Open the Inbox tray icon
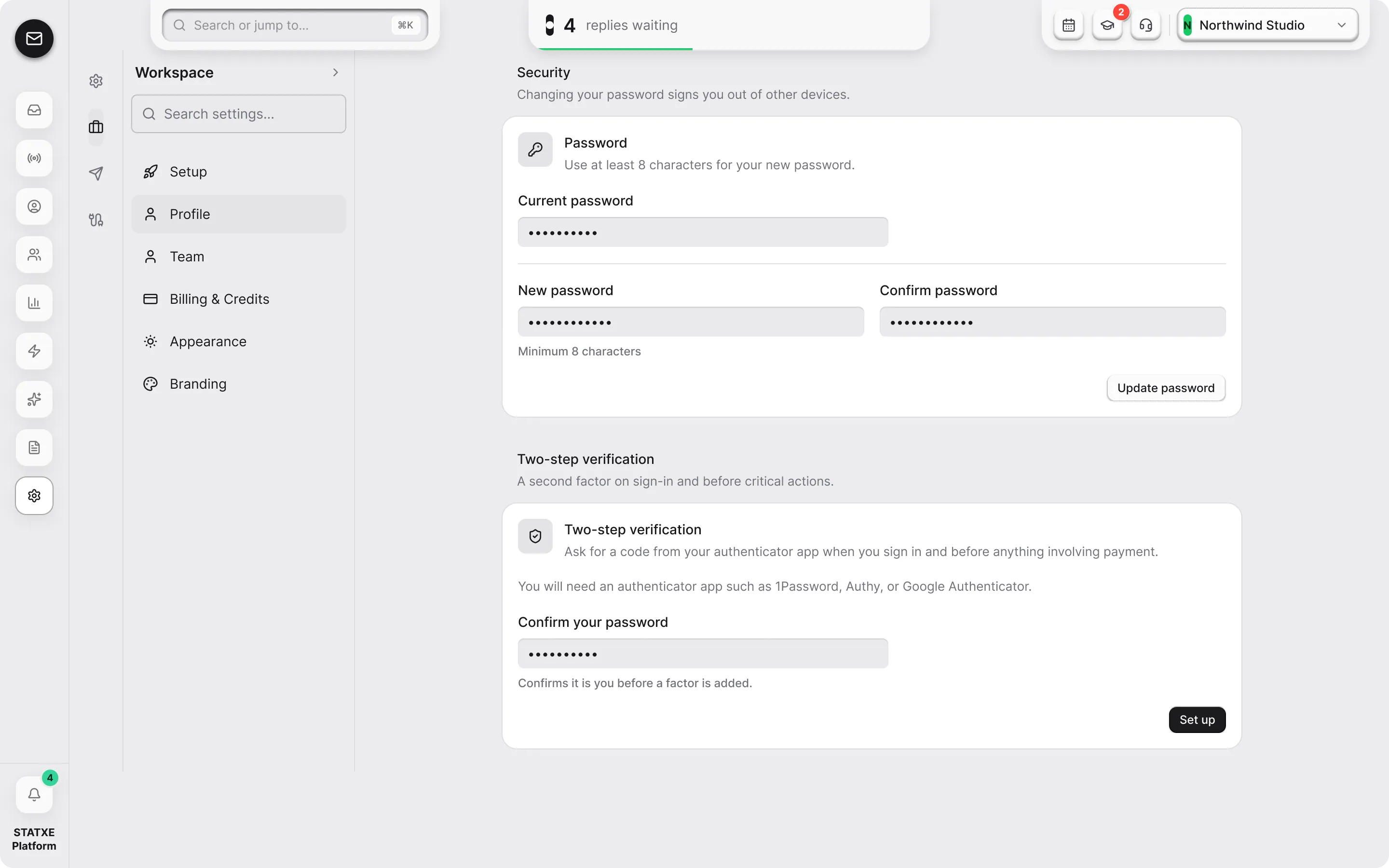 click(34, 109)
